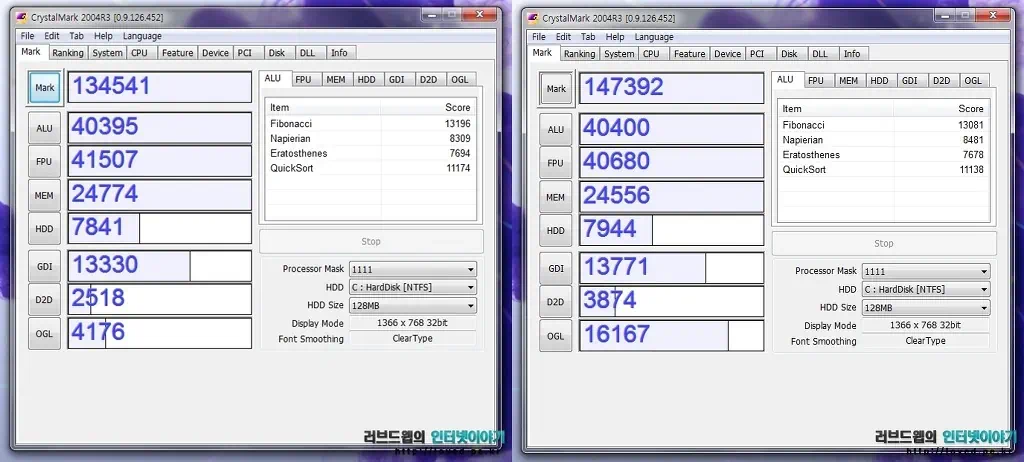This screenshot has width=1024, height=462.
Task: Switch to System tab in right window
Action: tap(619, 54)
